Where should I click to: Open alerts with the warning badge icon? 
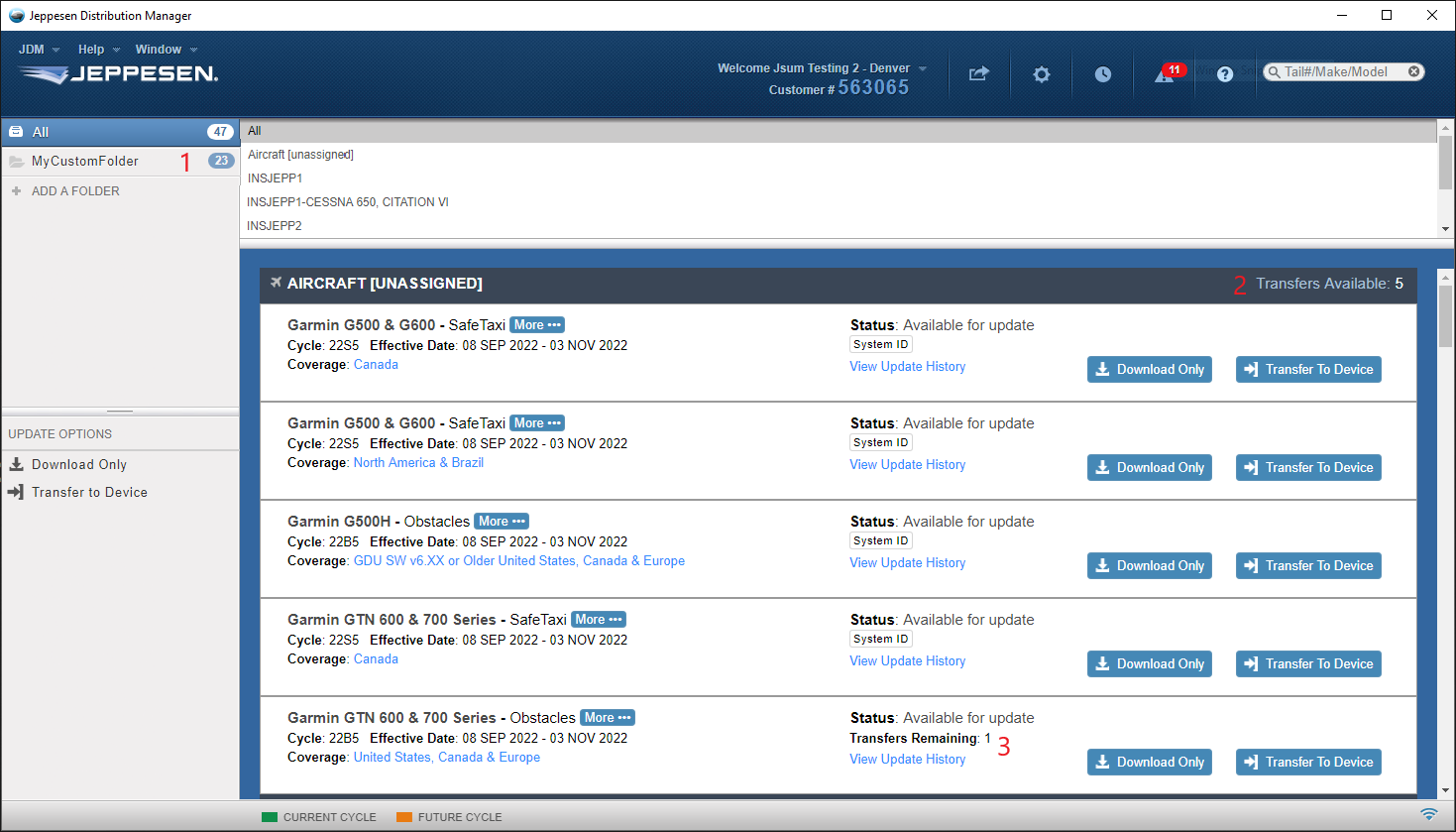(x=1166, y=74)
